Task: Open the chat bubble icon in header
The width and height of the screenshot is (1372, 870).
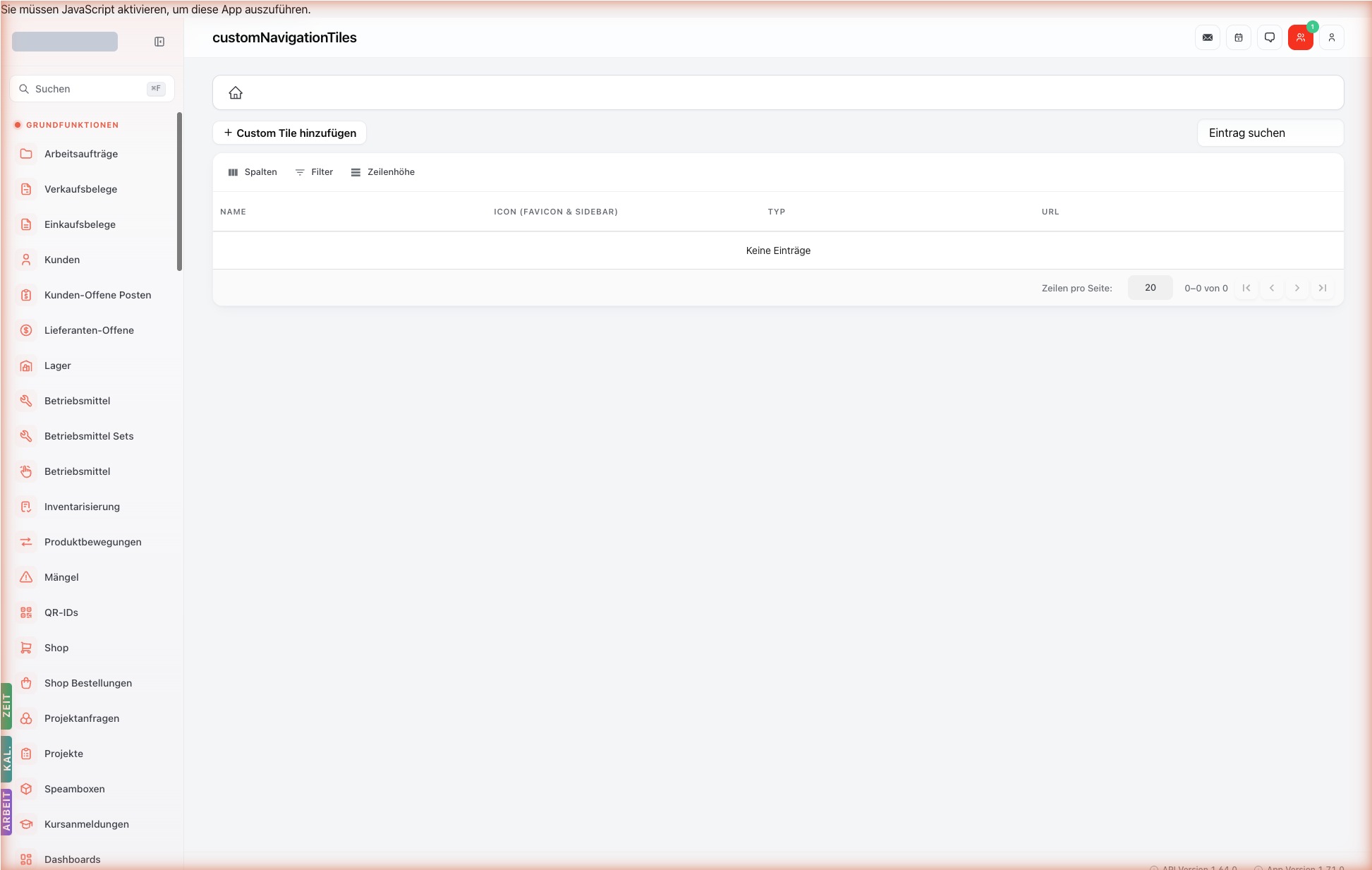Action: 1270,37
